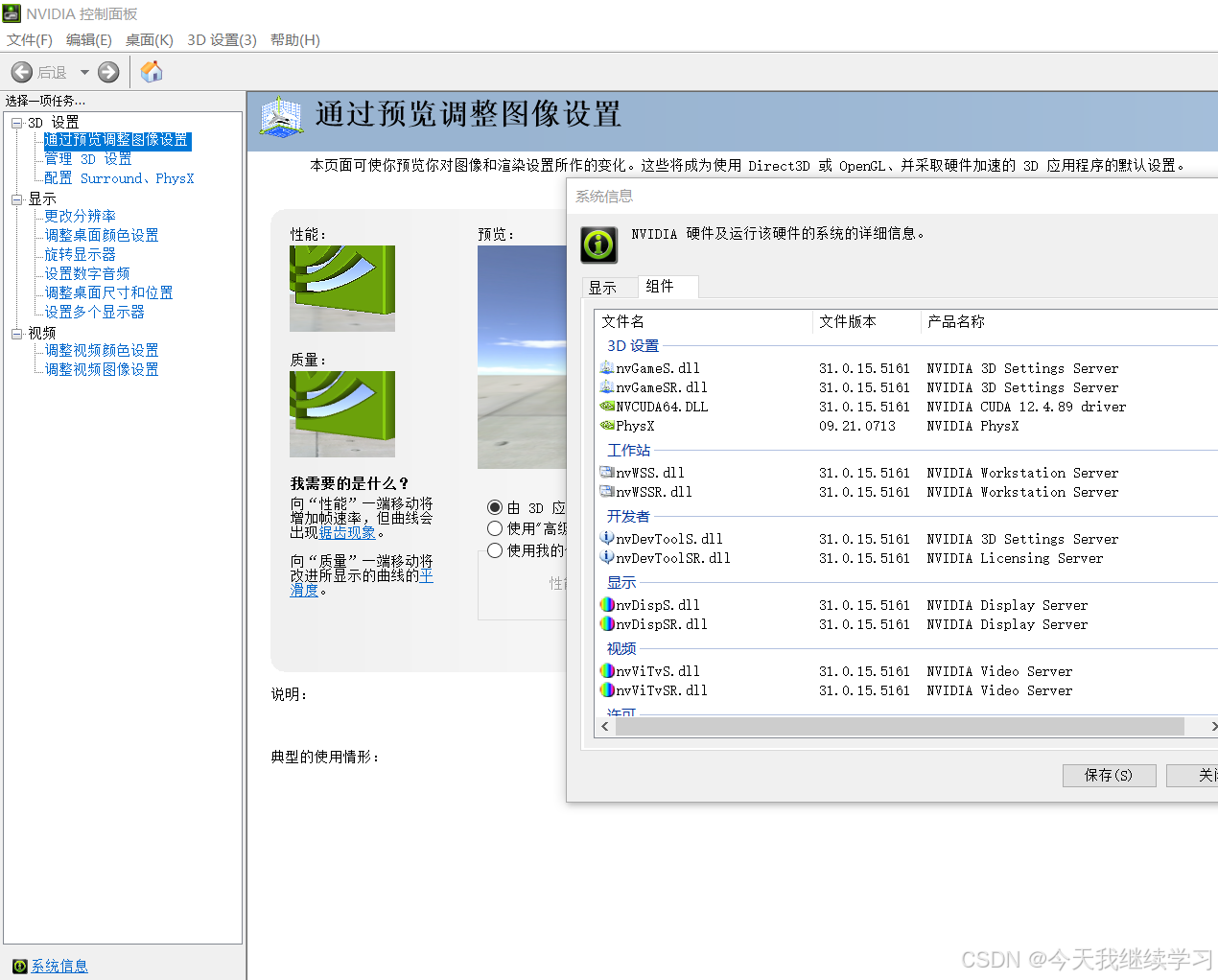Image resolution: width=1218 pixels, height=980 pixels.
Task: Click the nvDevToolS.dll file icon
Action: point(607,538)
